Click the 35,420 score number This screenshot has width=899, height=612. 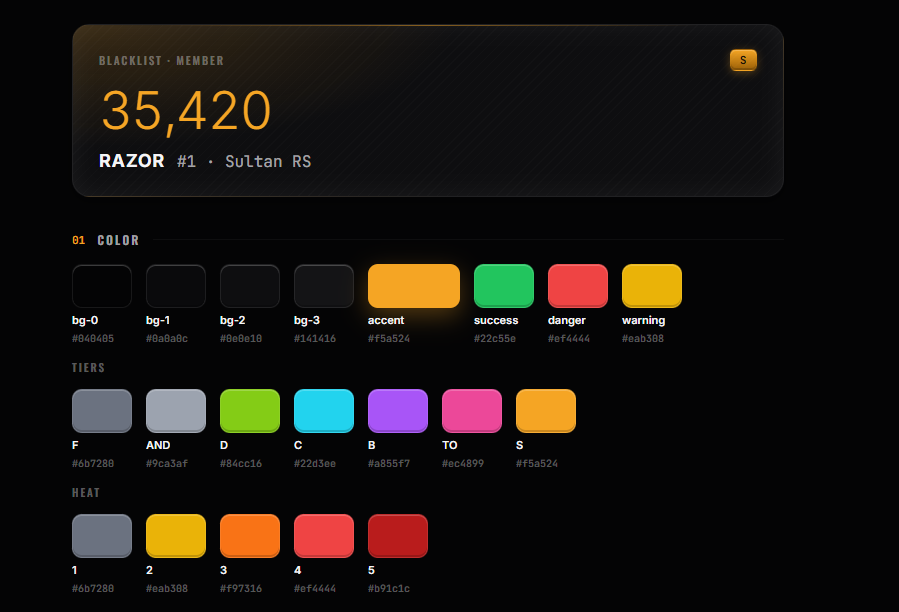(x=186, y=111)
